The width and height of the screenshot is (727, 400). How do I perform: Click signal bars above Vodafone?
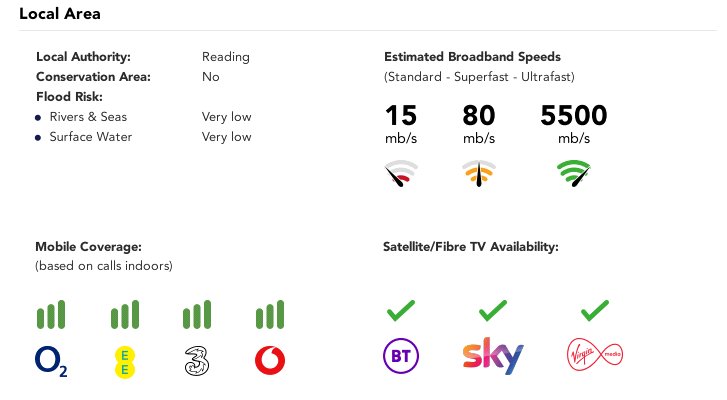[270, 315]
